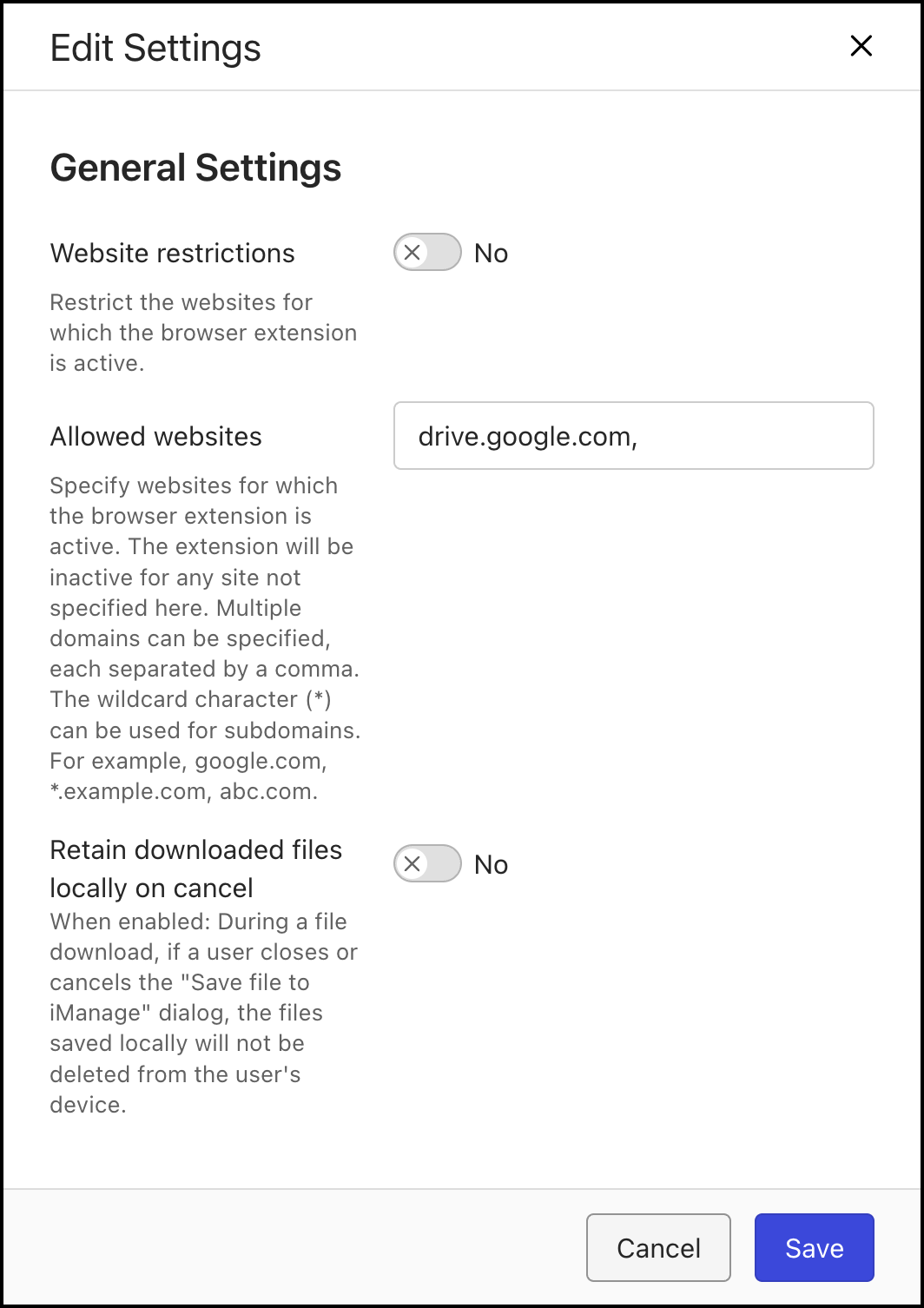Click the General Settings heading

click(x=196, y=168)
